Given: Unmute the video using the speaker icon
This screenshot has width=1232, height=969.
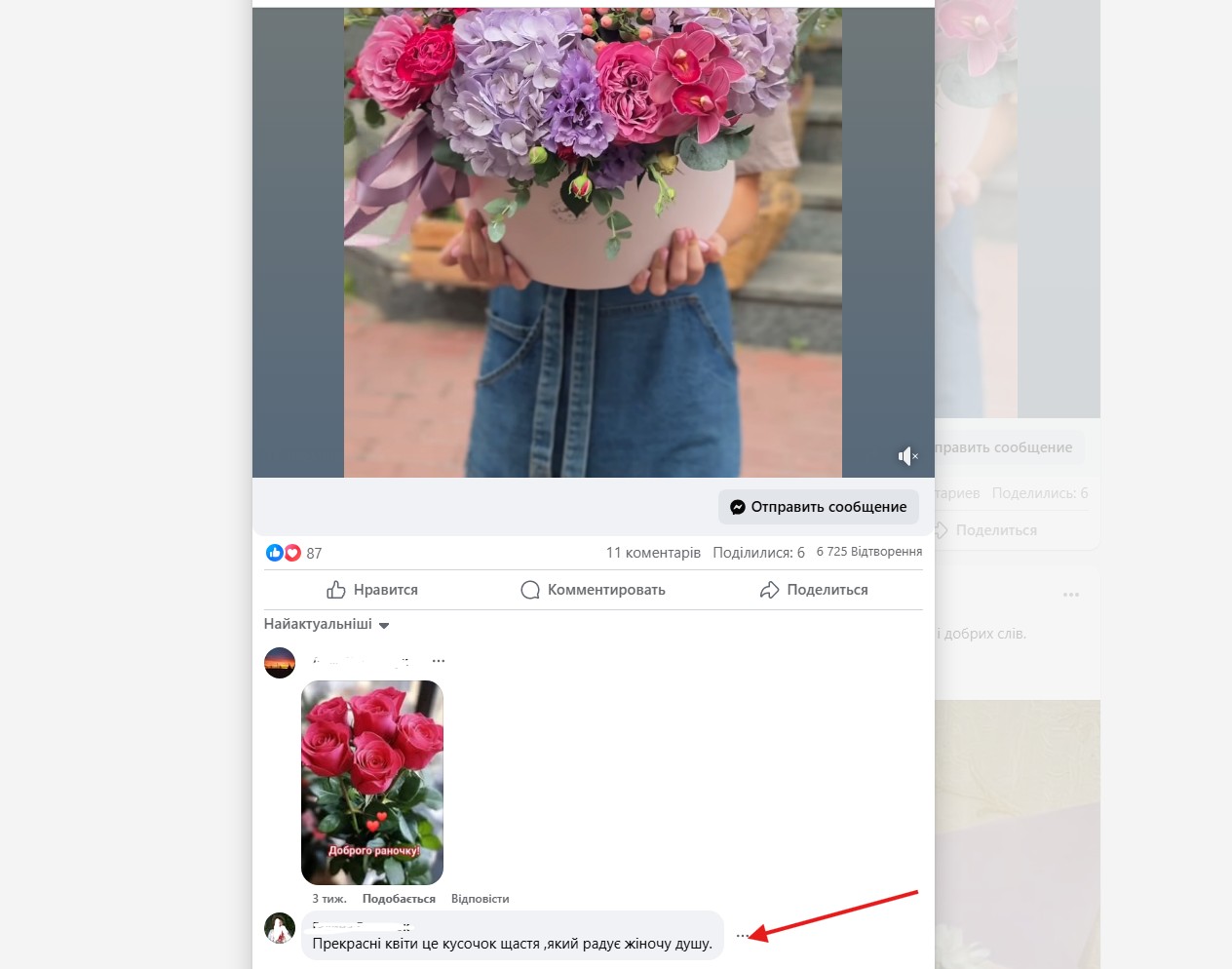Looking at the screenshot, I should point(907,456).
